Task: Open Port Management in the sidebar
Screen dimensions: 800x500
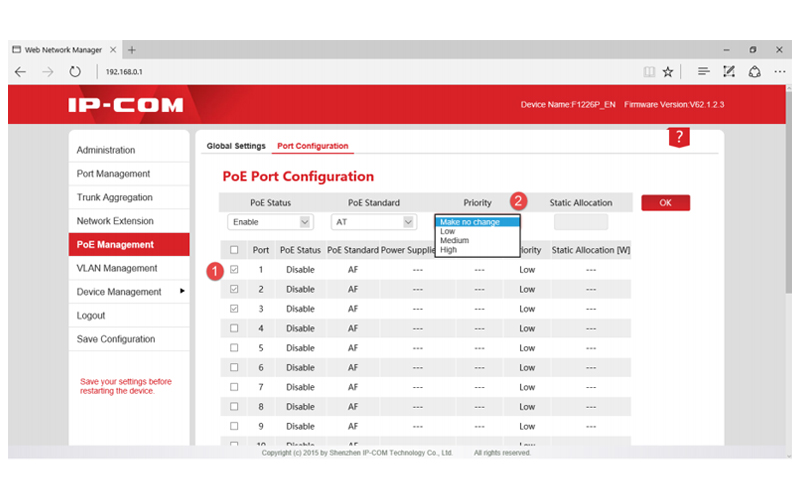Action: (x=129, y=173)
